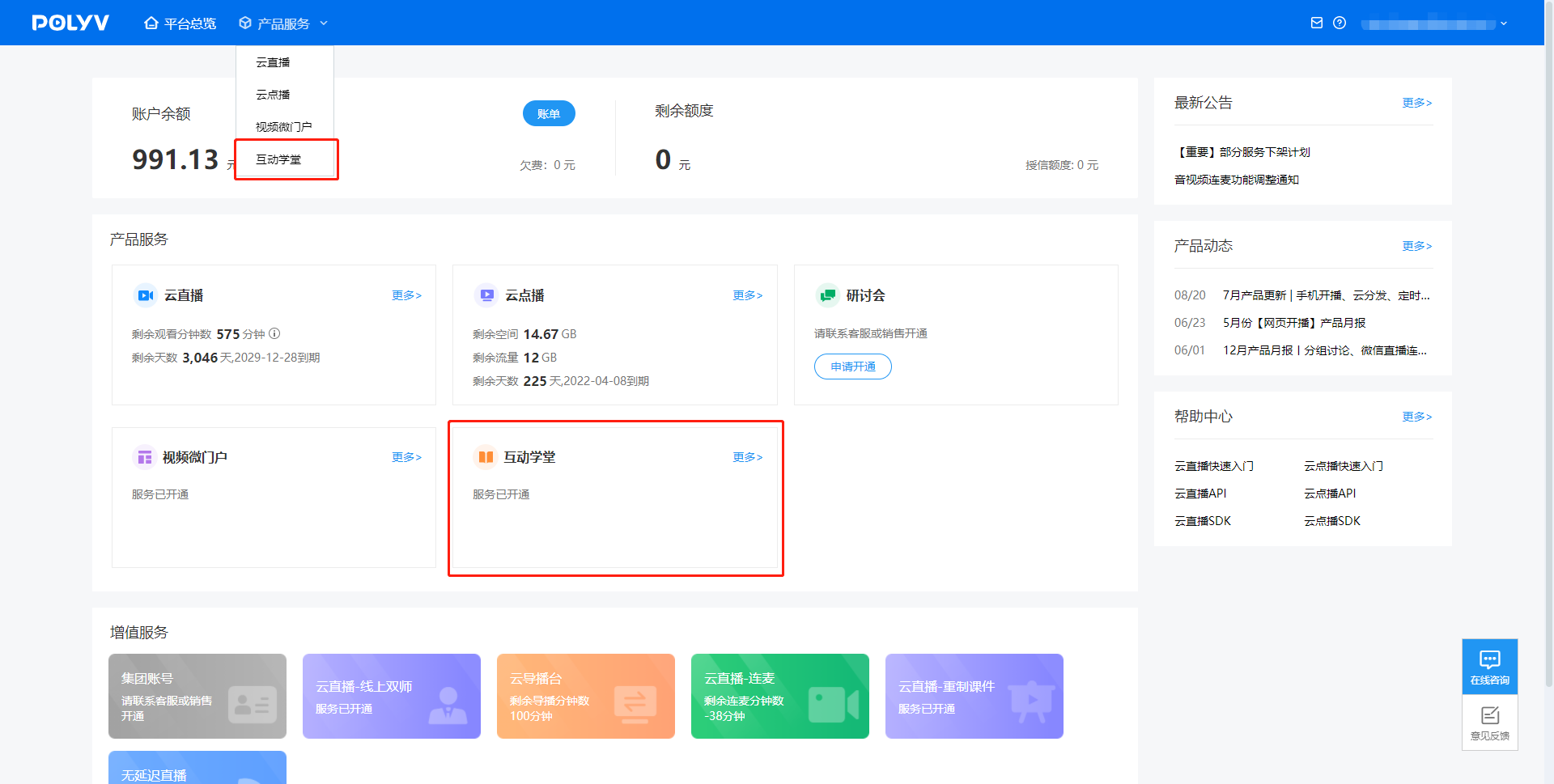Image resolution: width=1554 pixels, height=784 pixels.
Task: Click the POLYV logo
Action: click(x=70, y=23)
